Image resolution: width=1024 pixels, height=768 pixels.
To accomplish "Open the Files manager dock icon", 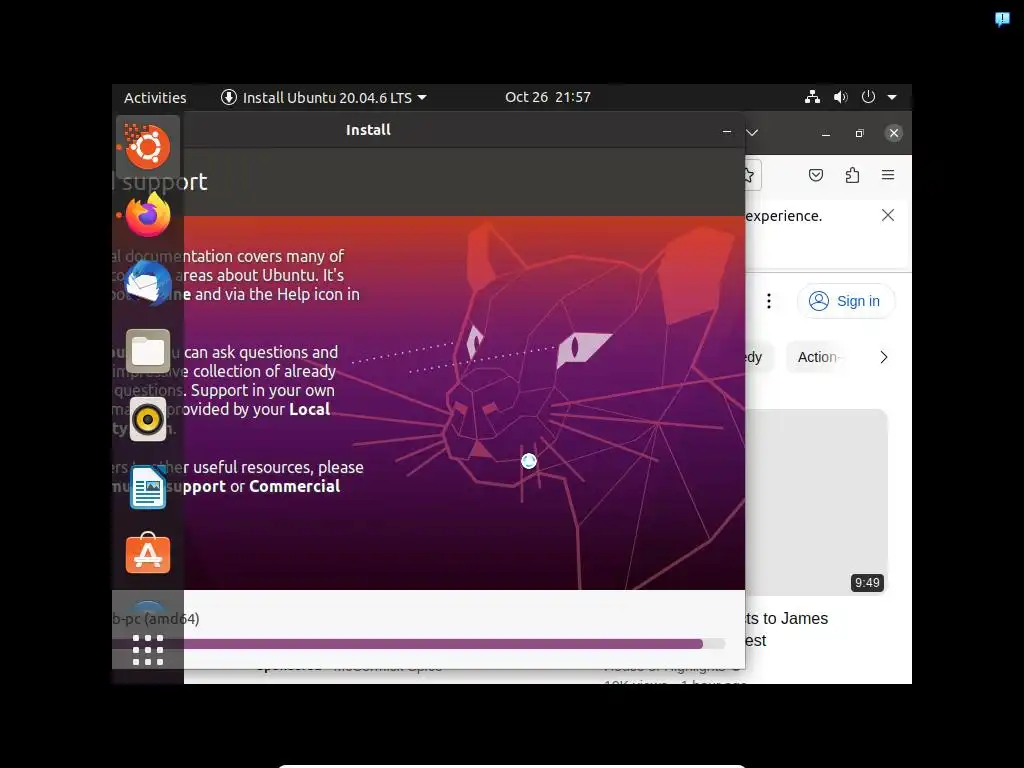I will point(148,351).
